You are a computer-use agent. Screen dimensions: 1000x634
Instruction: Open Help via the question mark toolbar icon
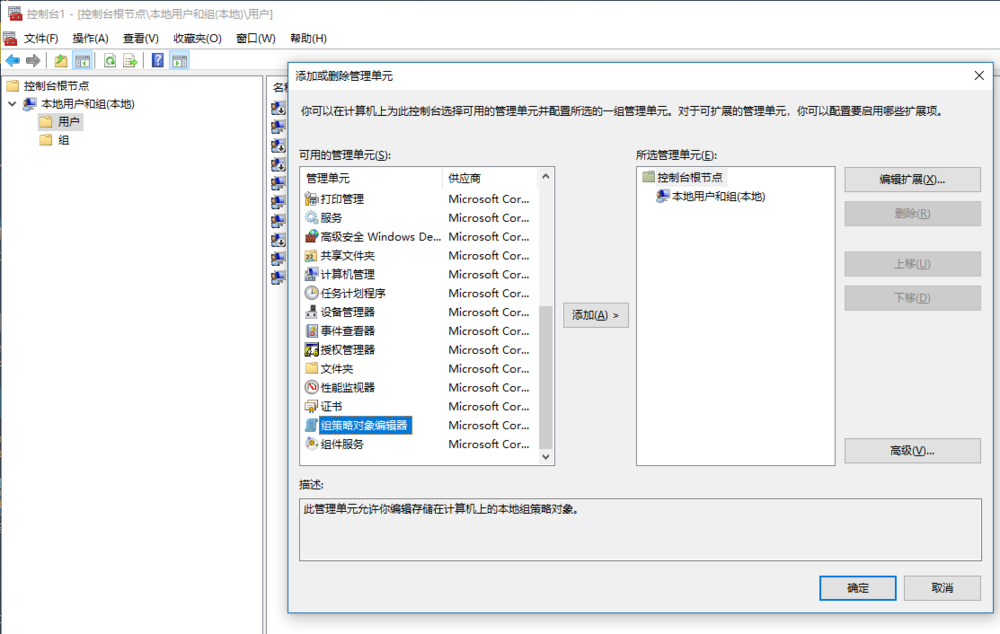157,60
